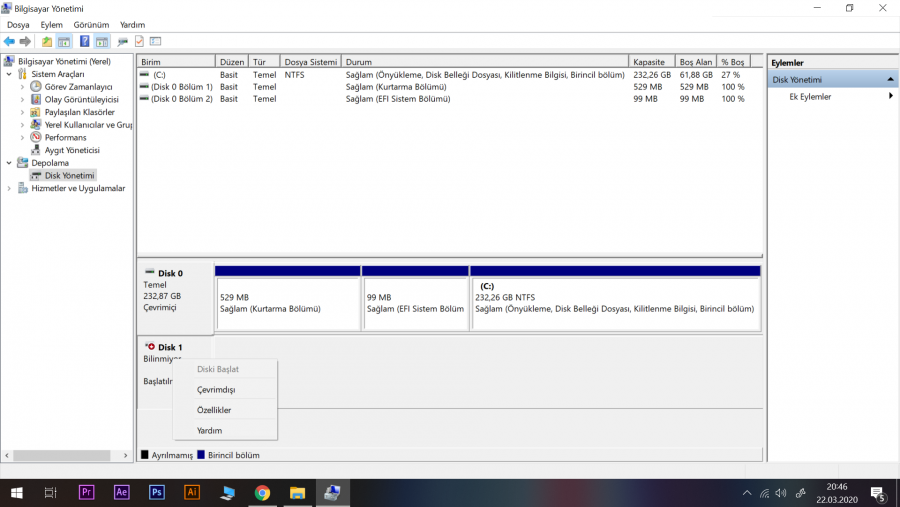Viewport: 900px width, 507px height.
Task: Toggle the console tree pane toolbar icon
Action: (x=64, y=41)
